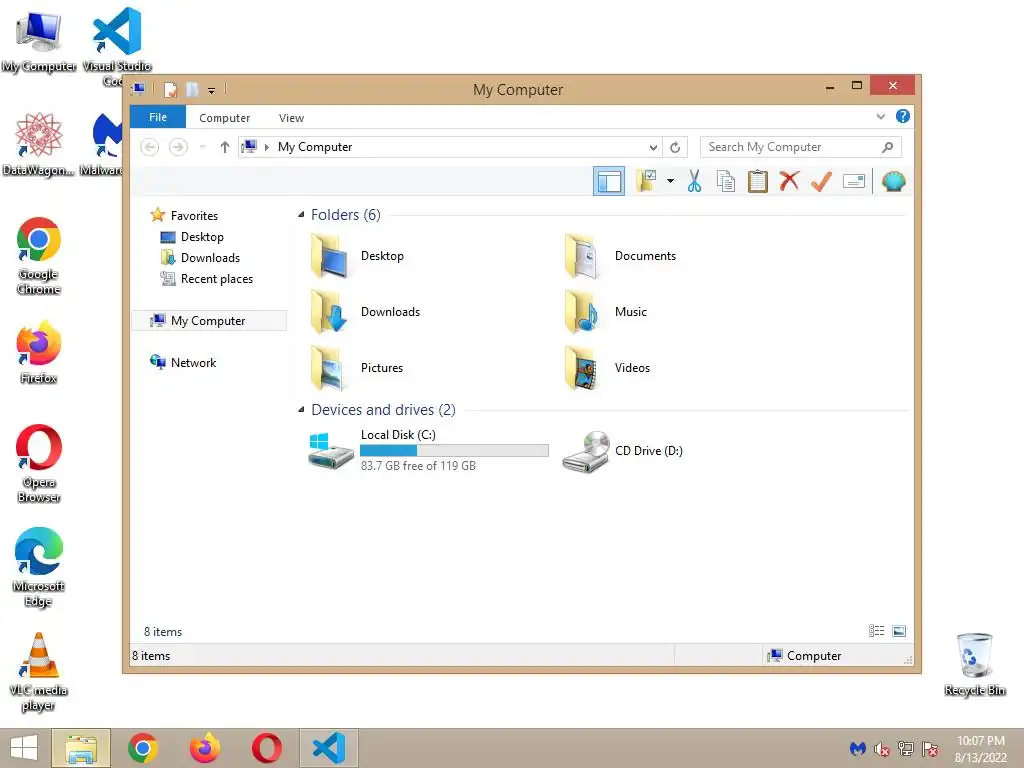The height and width of the screenshot is (768, 1024).
Task: Select My Computer in the navigation pane
Action: [x=208, y=321]
